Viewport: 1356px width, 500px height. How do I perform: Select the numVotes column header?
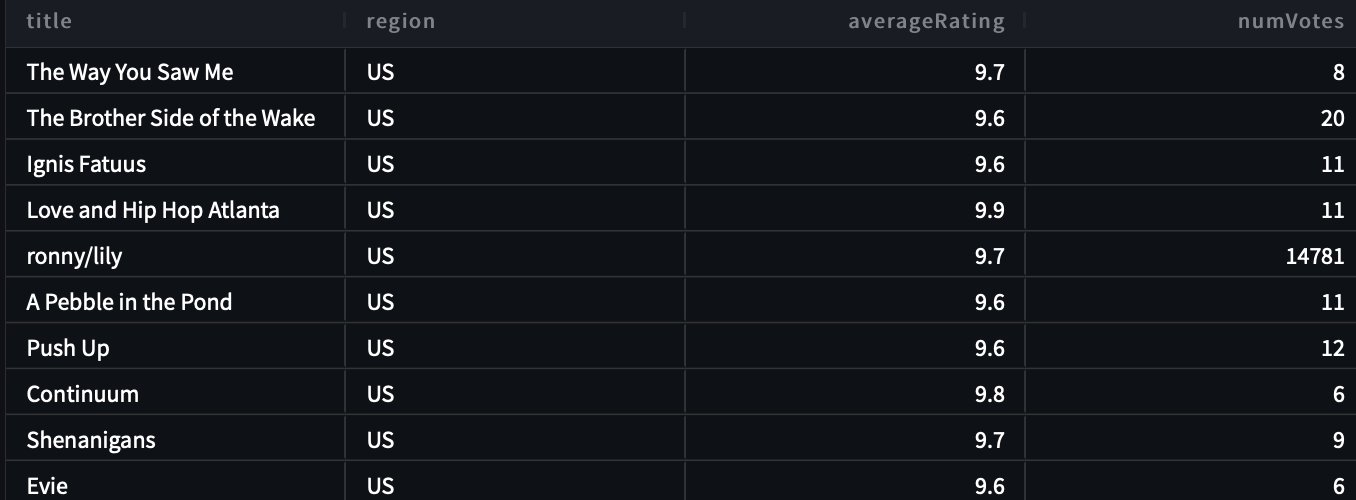pyautogui.click(x=1190, y=21)
